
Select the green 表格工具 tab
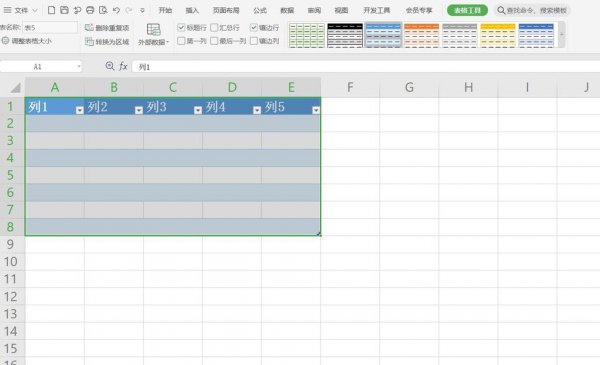(x=467, y=10)
